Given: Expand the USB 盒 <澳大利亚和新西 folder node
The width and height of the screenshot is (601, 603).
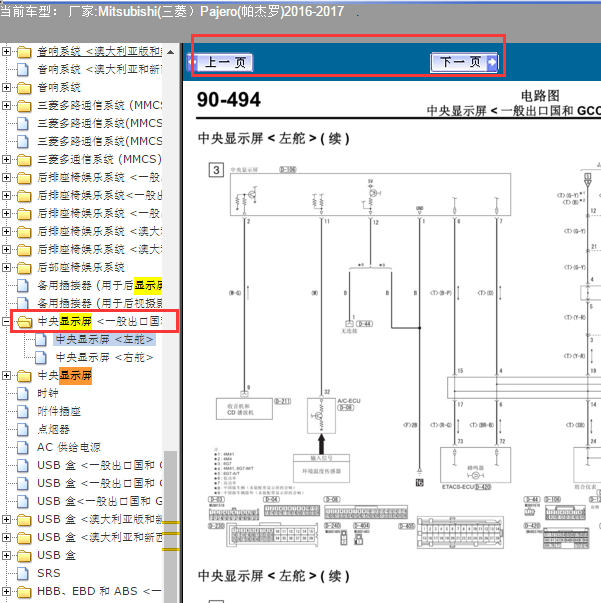Looking at the screenshot, I should pos(6,537).
